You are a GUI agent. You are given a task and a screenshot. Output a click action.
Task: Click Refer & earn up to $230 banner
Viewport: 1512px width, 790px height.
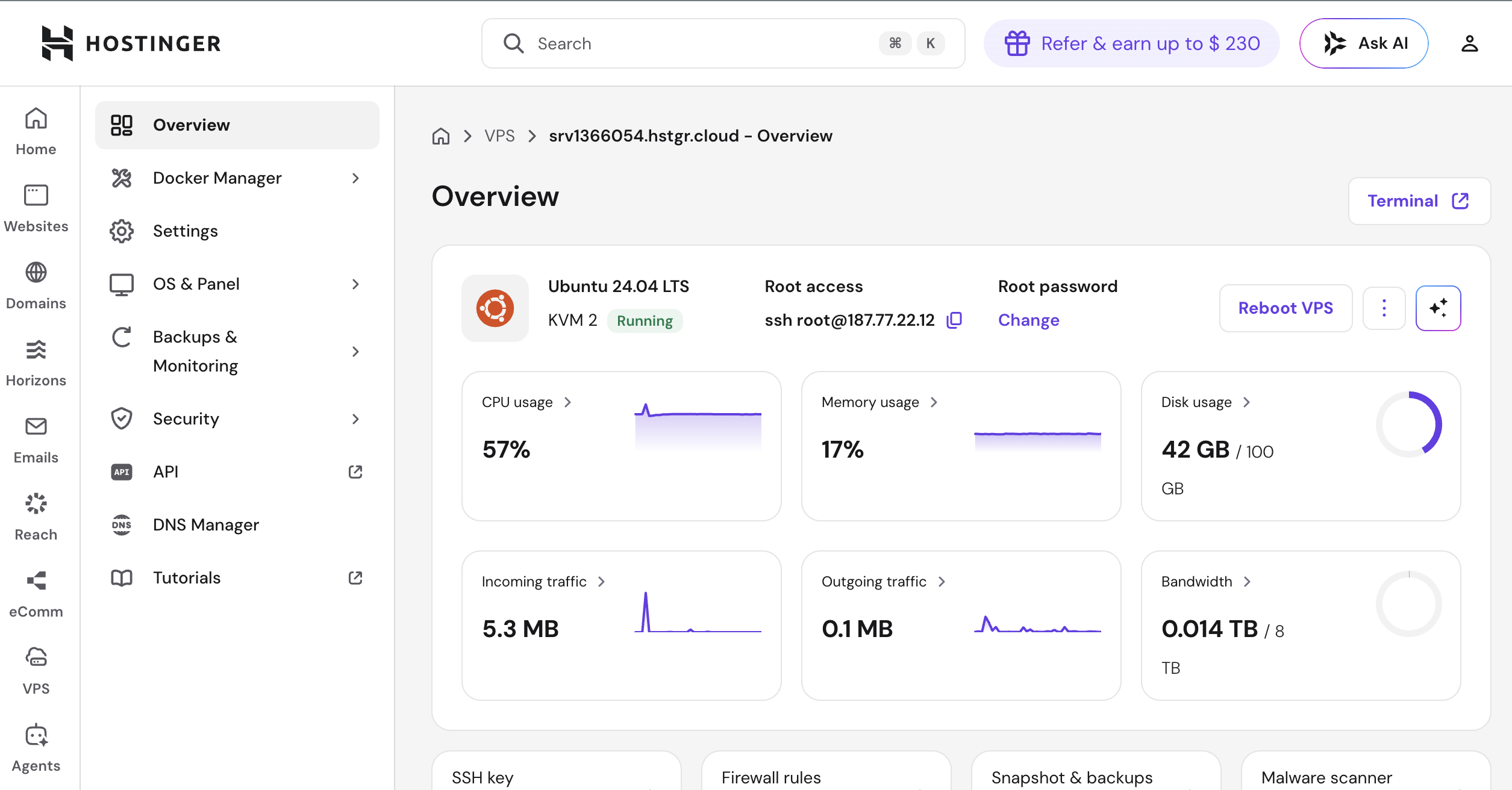(x=1131, y=43)
